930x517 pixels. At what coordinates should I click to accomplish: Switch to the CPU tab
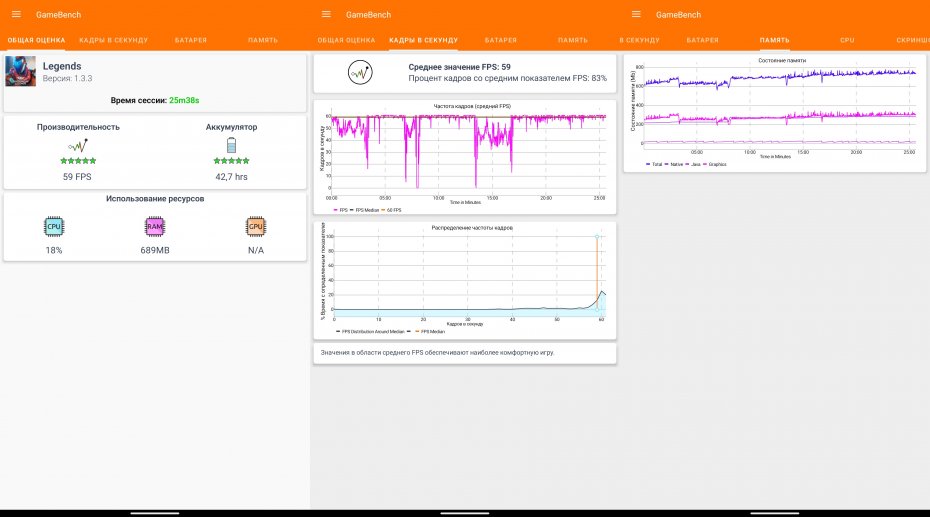coord(847,40)
